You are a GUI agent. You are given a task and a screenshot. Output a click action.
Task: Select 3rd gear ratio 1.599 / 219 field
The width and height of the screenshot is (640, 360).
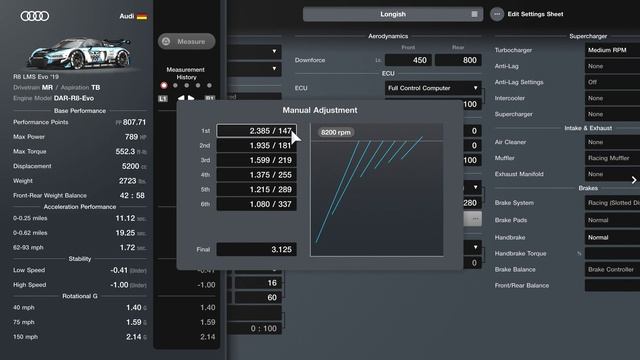256,160
